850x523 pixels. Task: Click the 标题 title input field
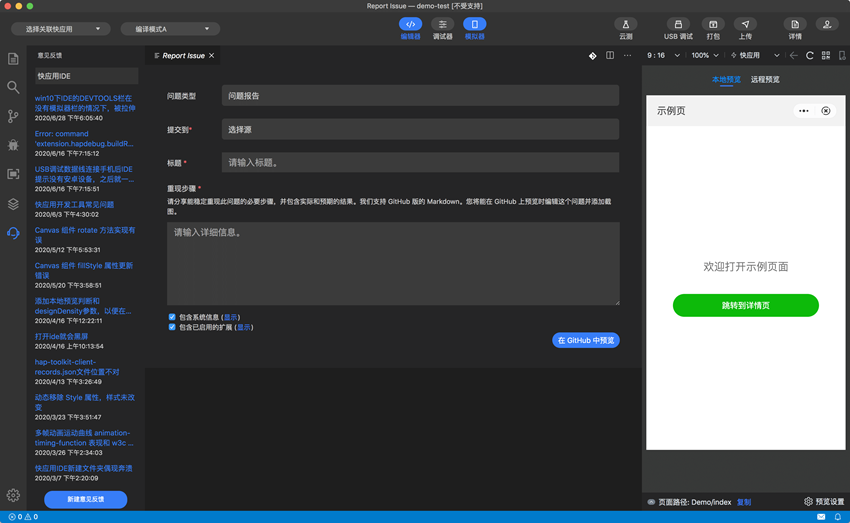point(420,163)
